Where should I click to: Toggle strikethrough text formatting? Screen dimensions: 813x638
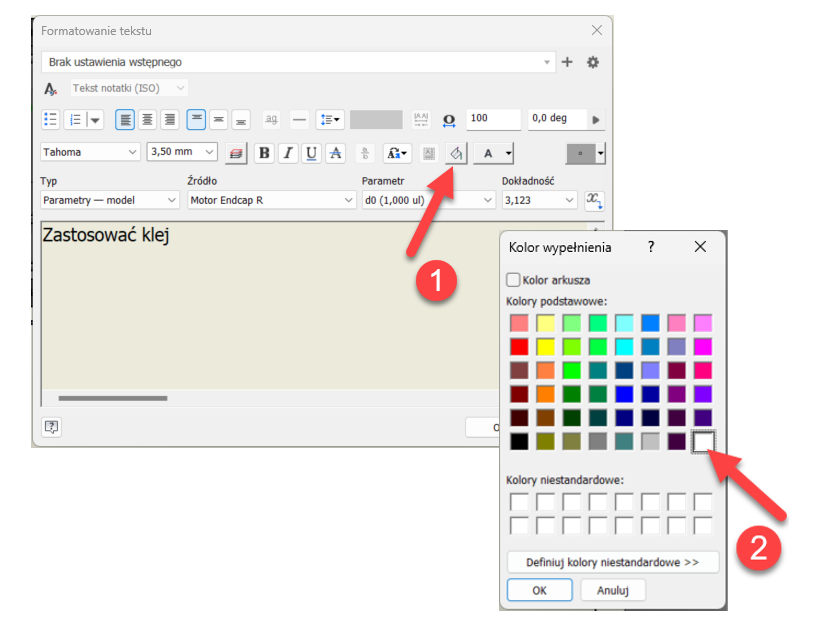coord(335,153)
